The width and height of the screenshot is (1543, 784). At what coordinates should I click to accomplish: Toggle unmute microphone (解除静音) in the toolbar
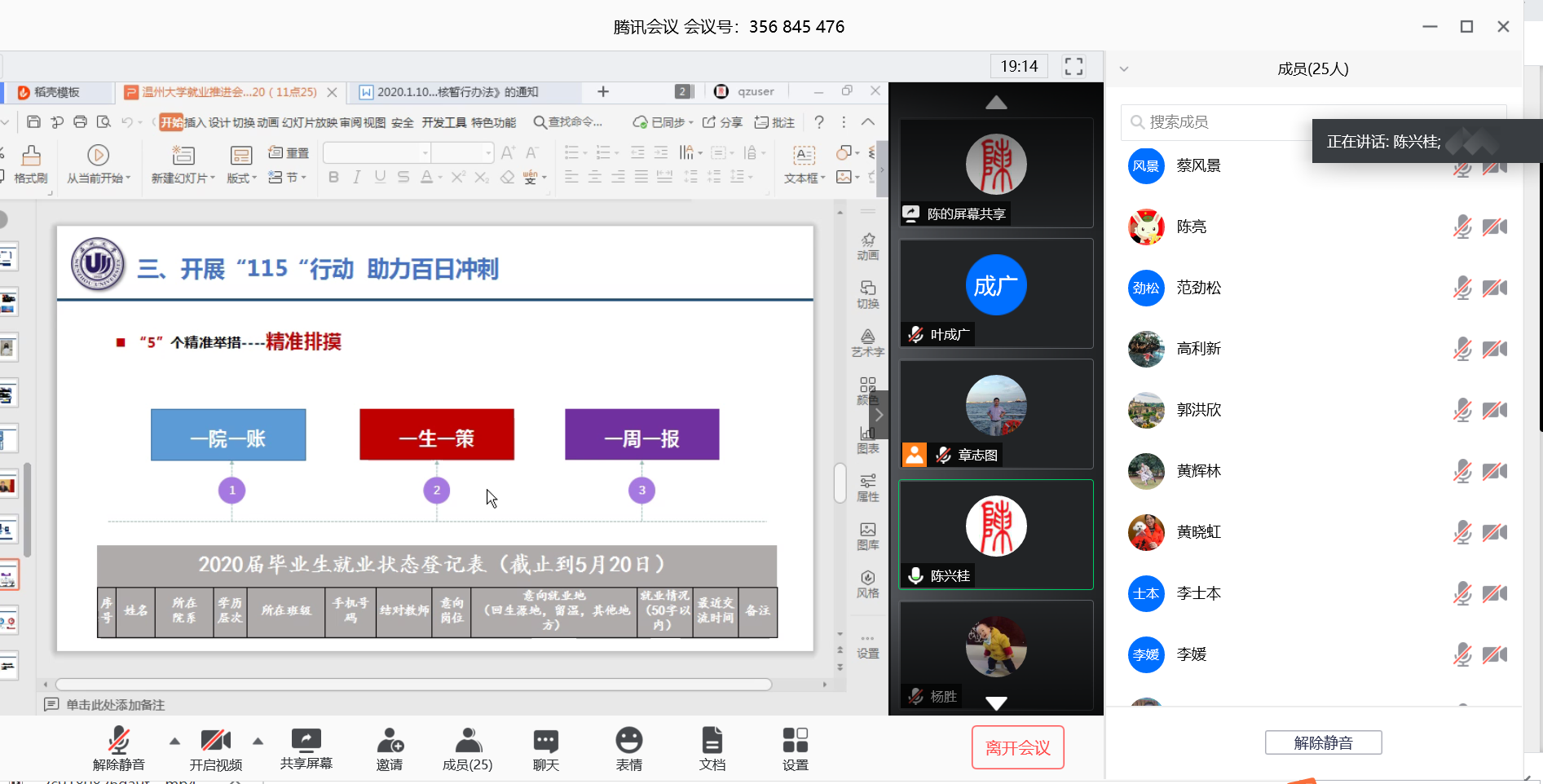click(x=119, y=740)
